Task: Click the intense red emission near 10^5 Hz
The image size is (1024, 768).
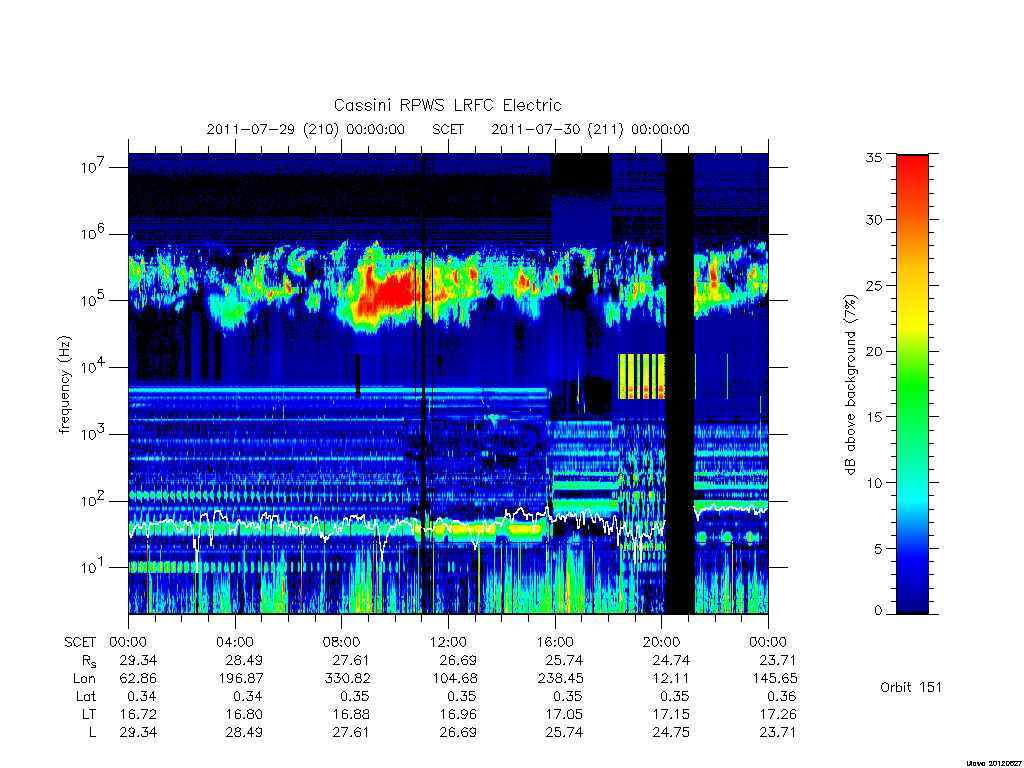Action: [385, 292]
